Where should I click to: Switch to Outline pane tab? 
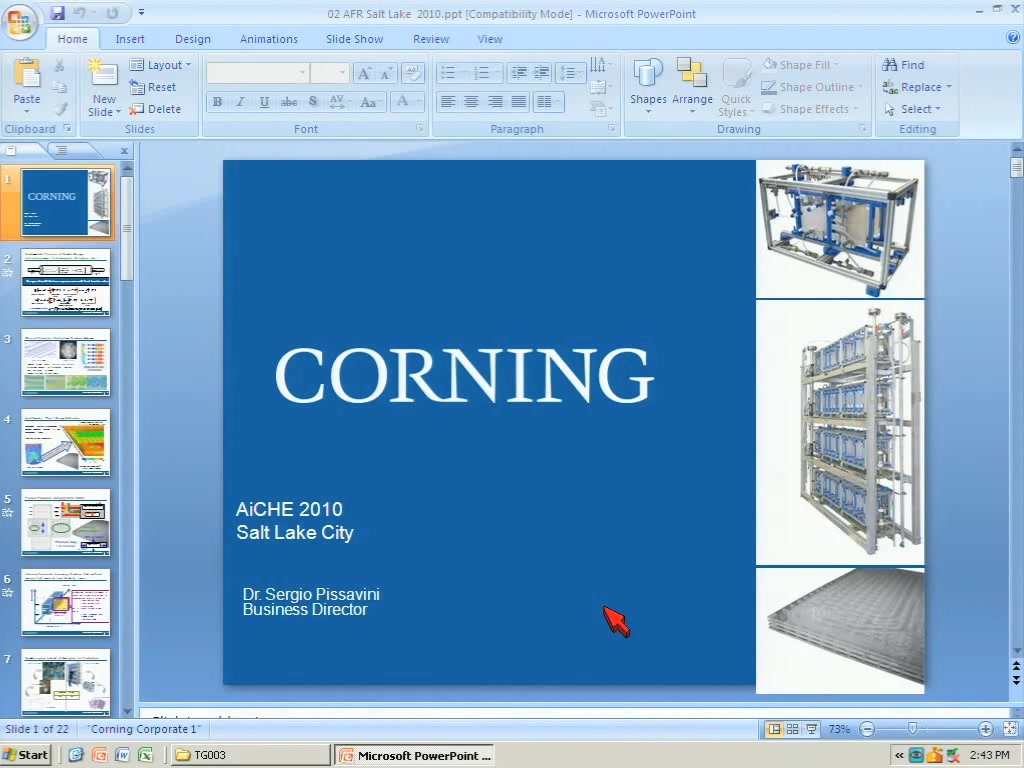pyautogui.click(x=61, y=150)
